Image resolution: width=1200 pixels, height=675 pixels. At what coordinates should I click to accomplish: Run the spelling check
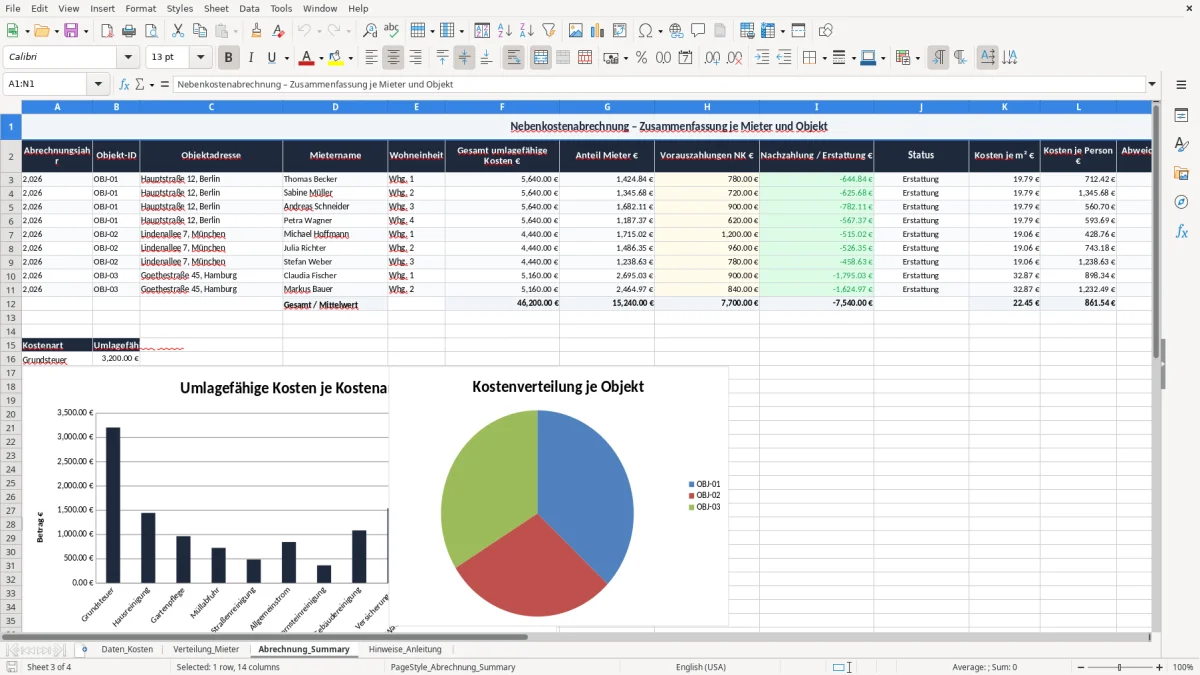click(392, 31)
